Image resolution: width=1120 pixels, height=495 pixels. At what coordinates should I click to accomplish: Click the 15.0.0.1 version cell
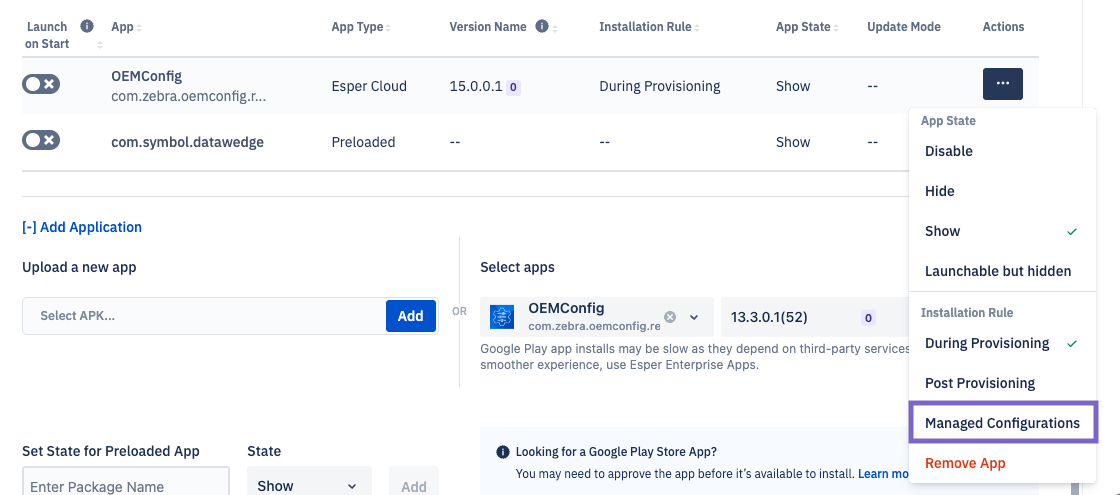pos(476,86)
